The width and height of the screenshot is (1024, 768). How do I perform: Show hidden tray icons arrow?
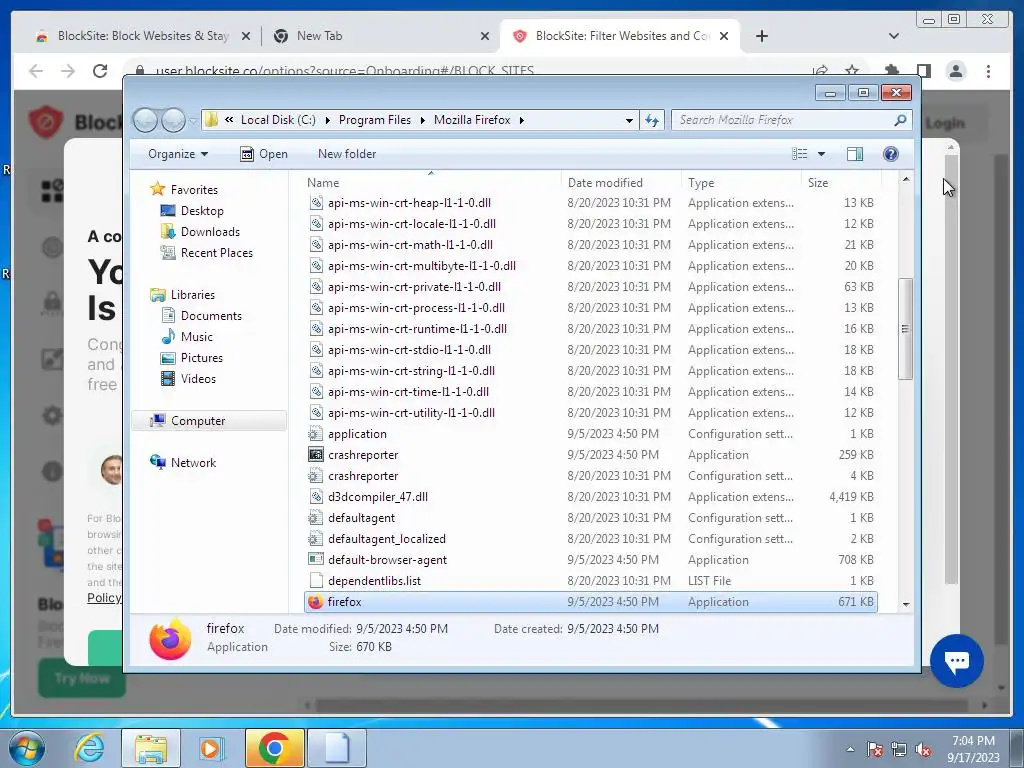tap(850, 749)
